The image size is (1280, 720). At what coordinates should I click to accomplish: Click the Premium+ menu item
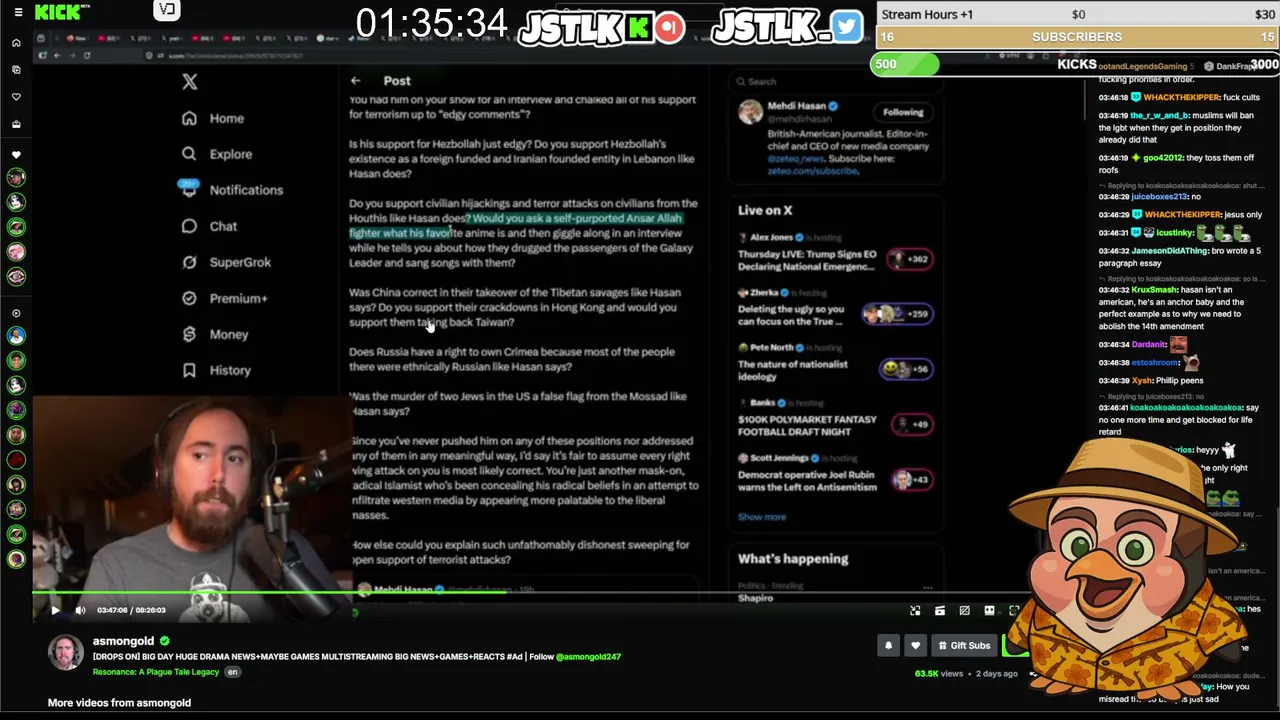click(239, 298)
